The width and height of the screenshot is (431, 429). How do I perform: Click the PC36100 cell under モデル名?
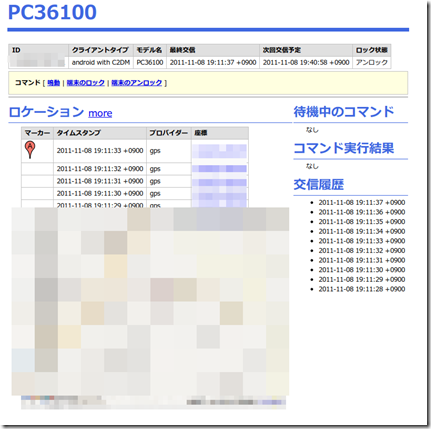point(150,62)
